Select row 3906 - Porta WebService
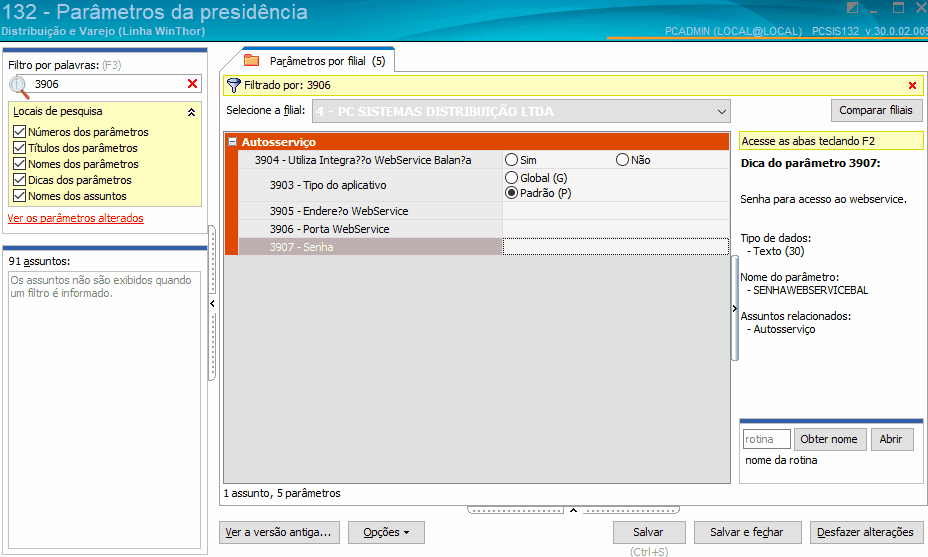 tap(370, 229)
